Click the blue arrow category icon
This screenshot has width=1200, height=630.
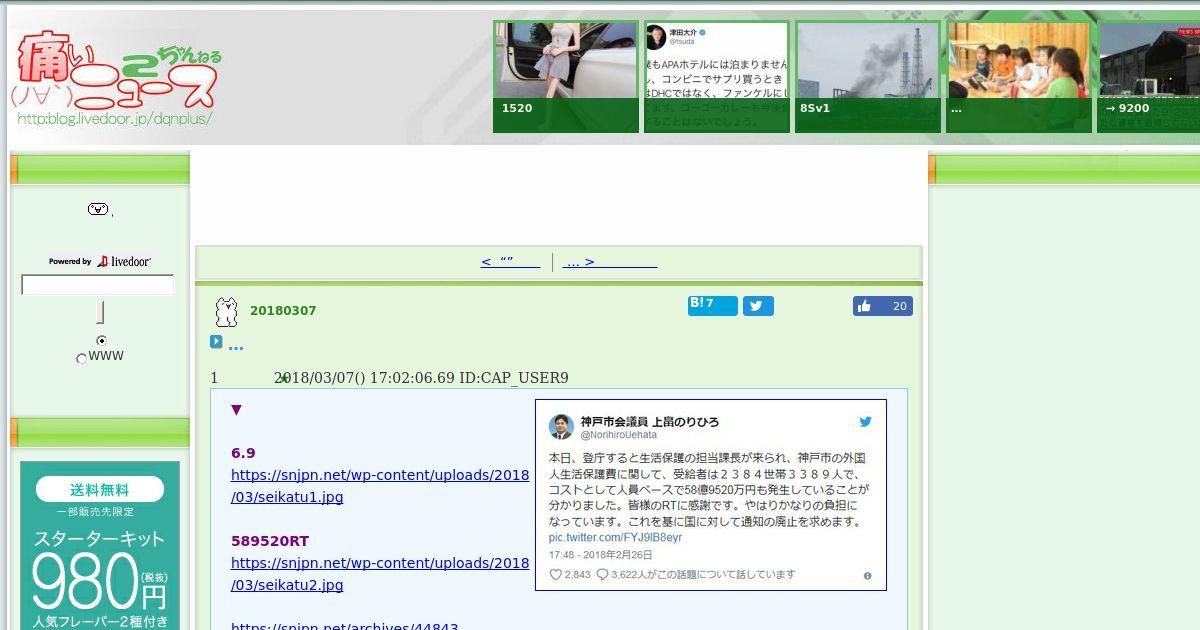point(216,341)
